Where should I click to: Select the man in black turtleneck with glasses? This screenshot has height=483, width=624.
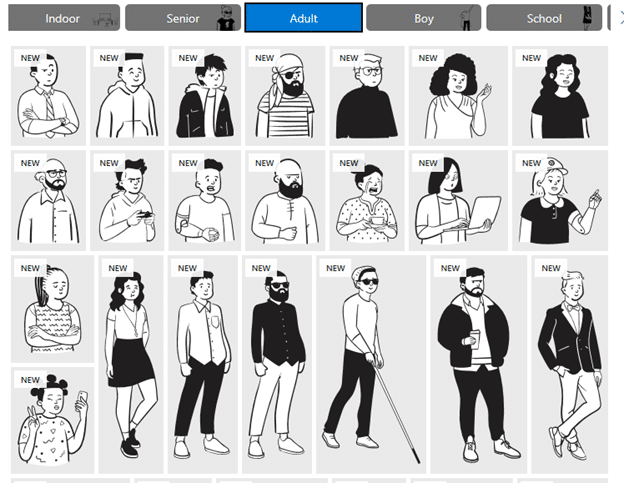coord(367,96)
